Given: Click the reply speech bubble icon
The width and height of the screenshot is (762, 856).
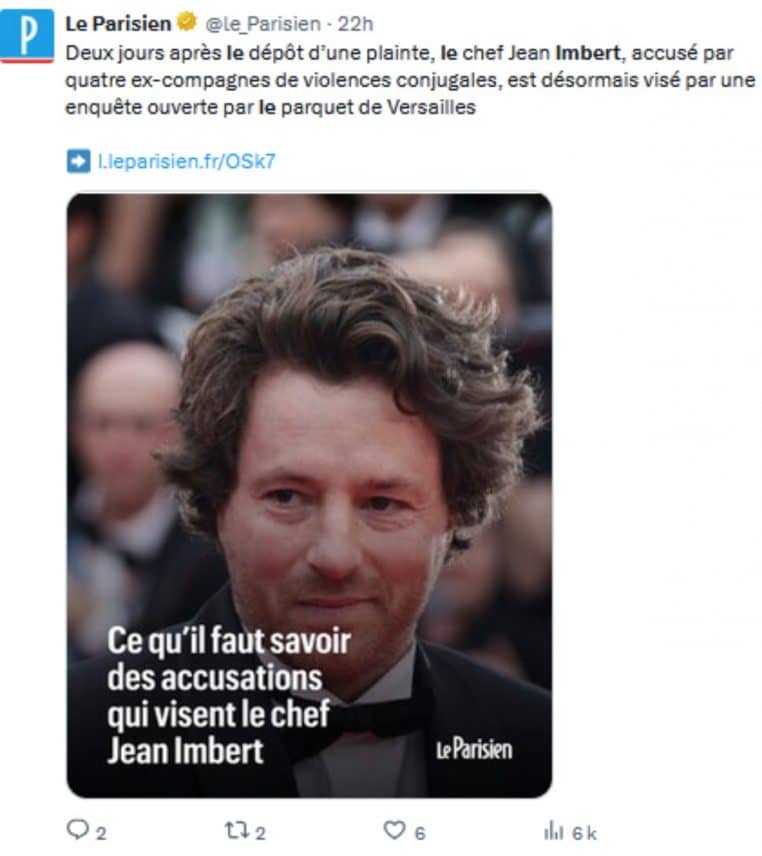Looking at the screenshot, I should 78,829.
